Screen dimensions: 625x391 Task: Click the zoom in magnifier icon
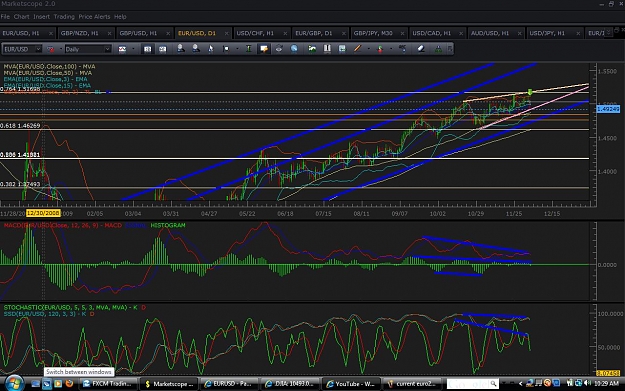[181, 49]
